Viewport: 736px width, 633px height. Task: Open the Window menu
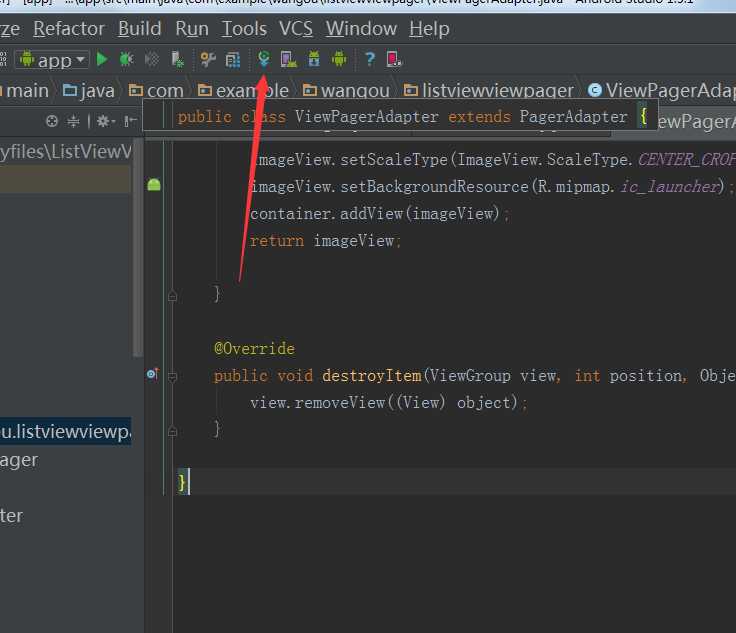[361, 29]
